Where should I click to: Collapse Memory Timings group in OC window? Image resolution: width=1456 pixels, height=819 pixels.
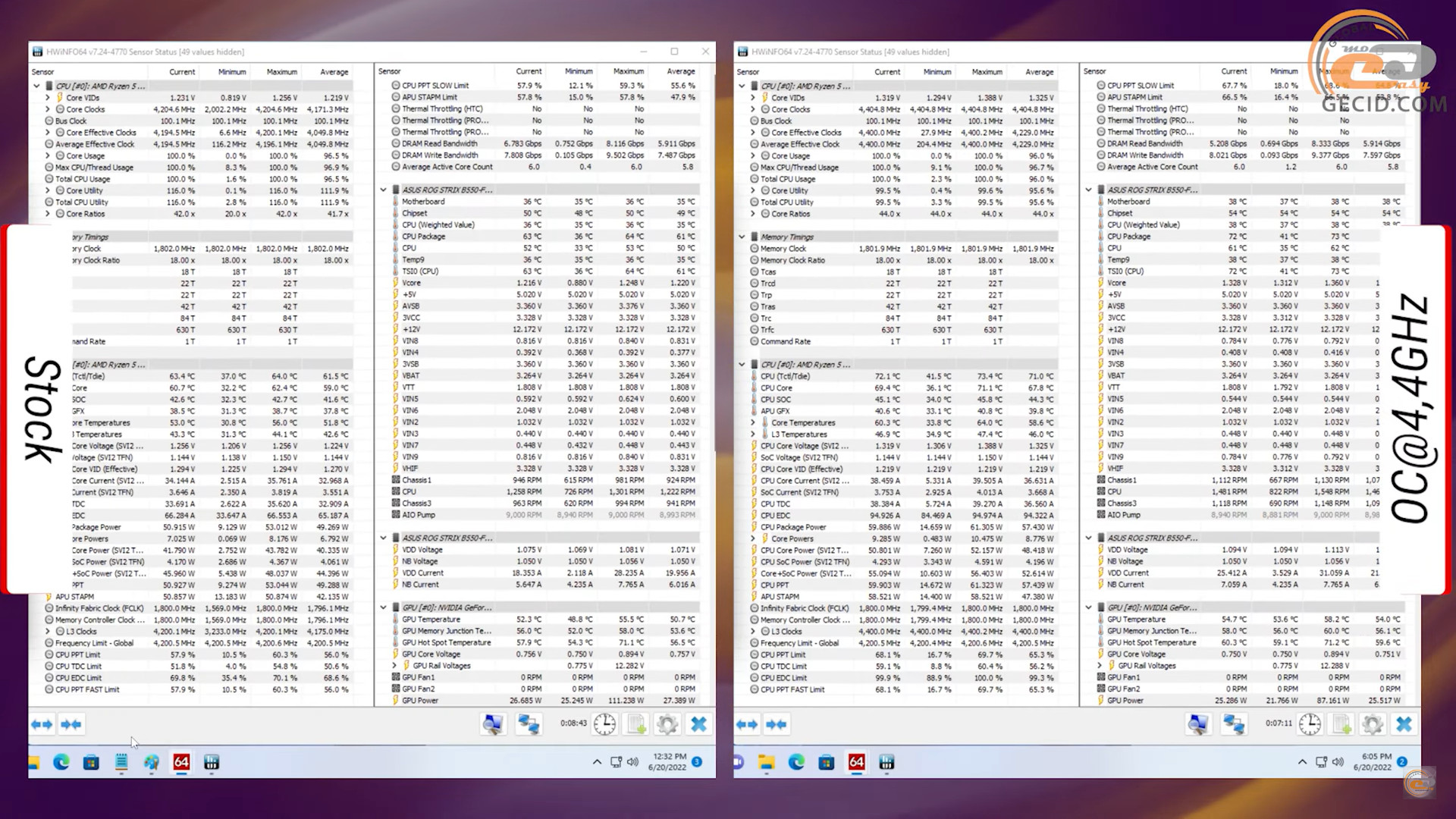coord(742,237)
